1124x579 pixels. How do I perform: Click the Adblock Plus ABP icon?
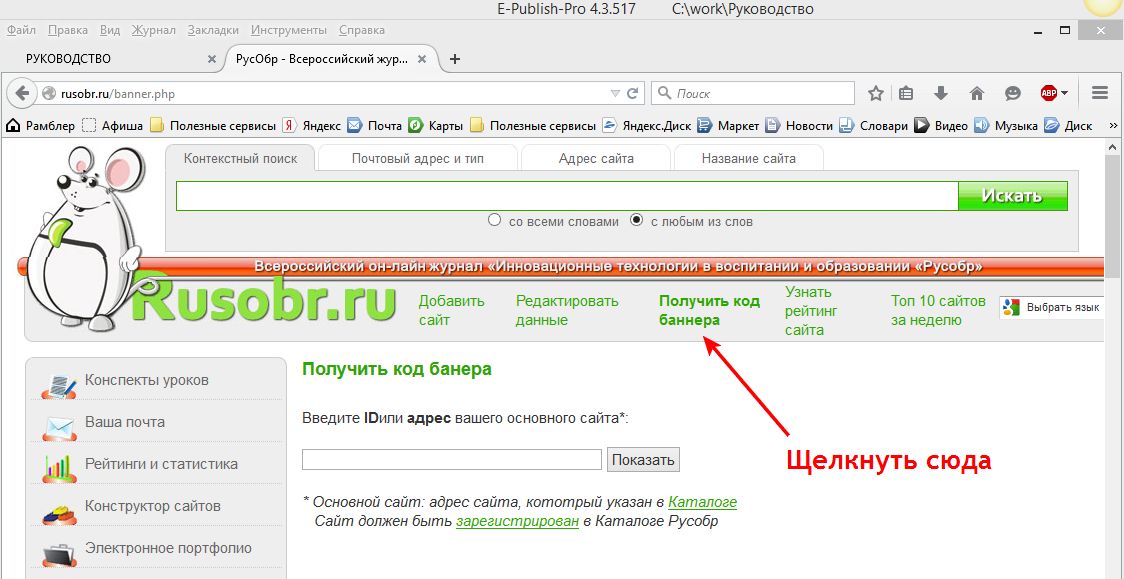[1049, 93]
